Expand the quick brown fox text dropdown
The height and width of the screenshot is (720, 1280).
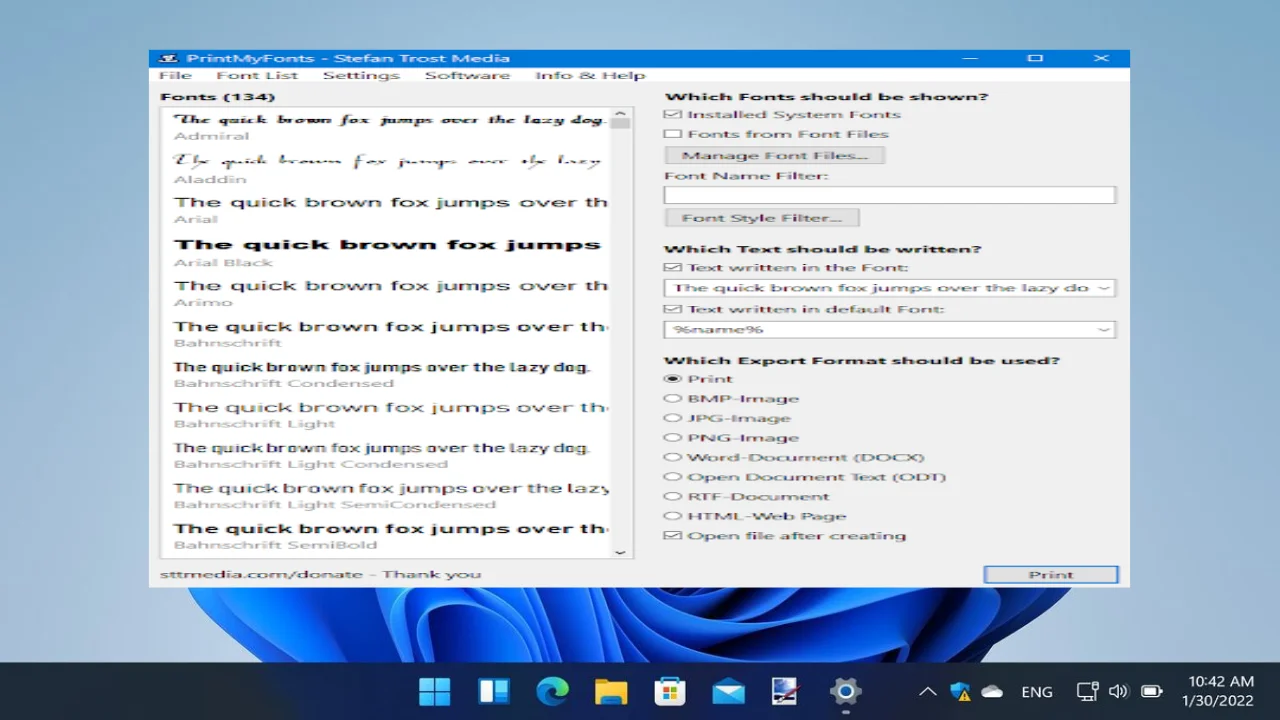tap(1104, 288)
